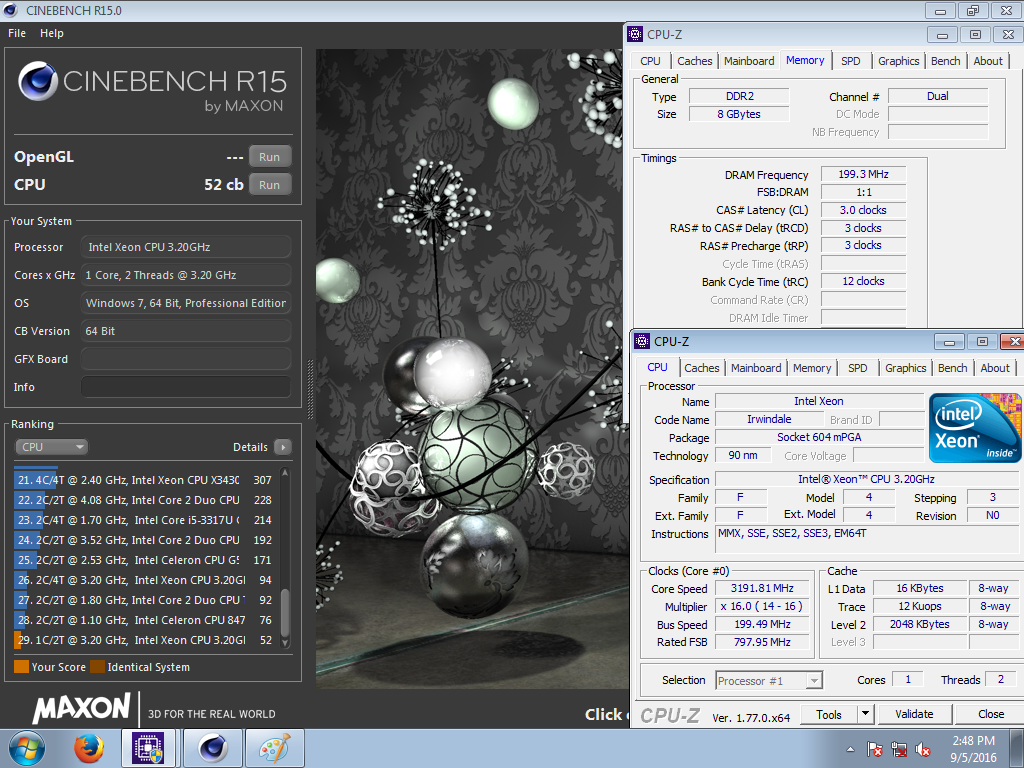The width and height of the screenshot is (1024, 768).
Task: Run the CPU benchmark
Action: point(270,185)
